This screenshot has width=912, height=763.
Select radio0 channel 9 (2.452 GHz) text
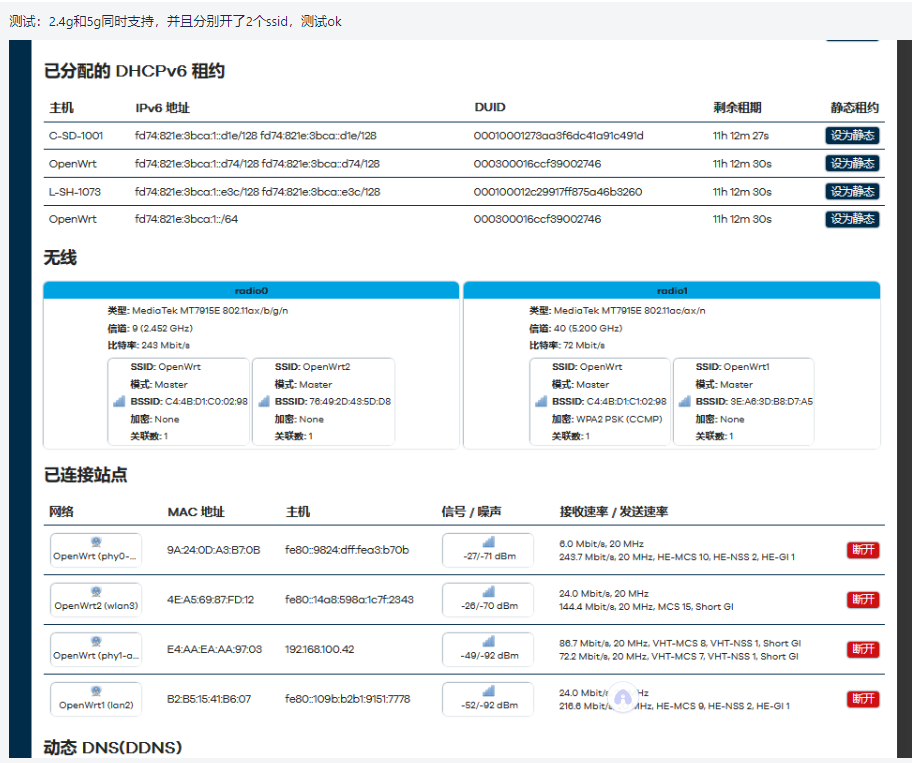162,329
